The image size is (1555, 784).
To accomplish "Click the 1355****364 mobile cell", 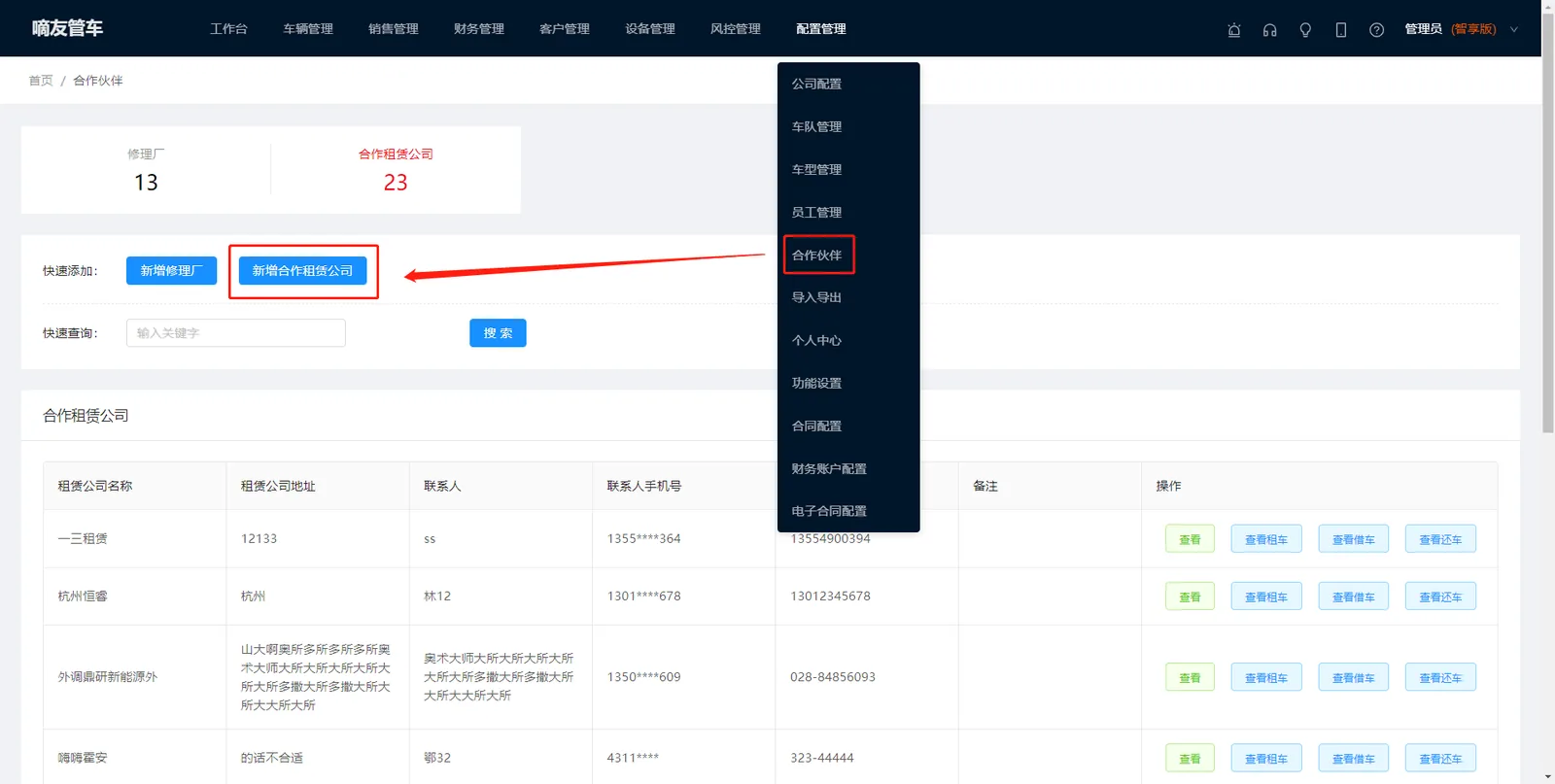I will pos(684,538).
